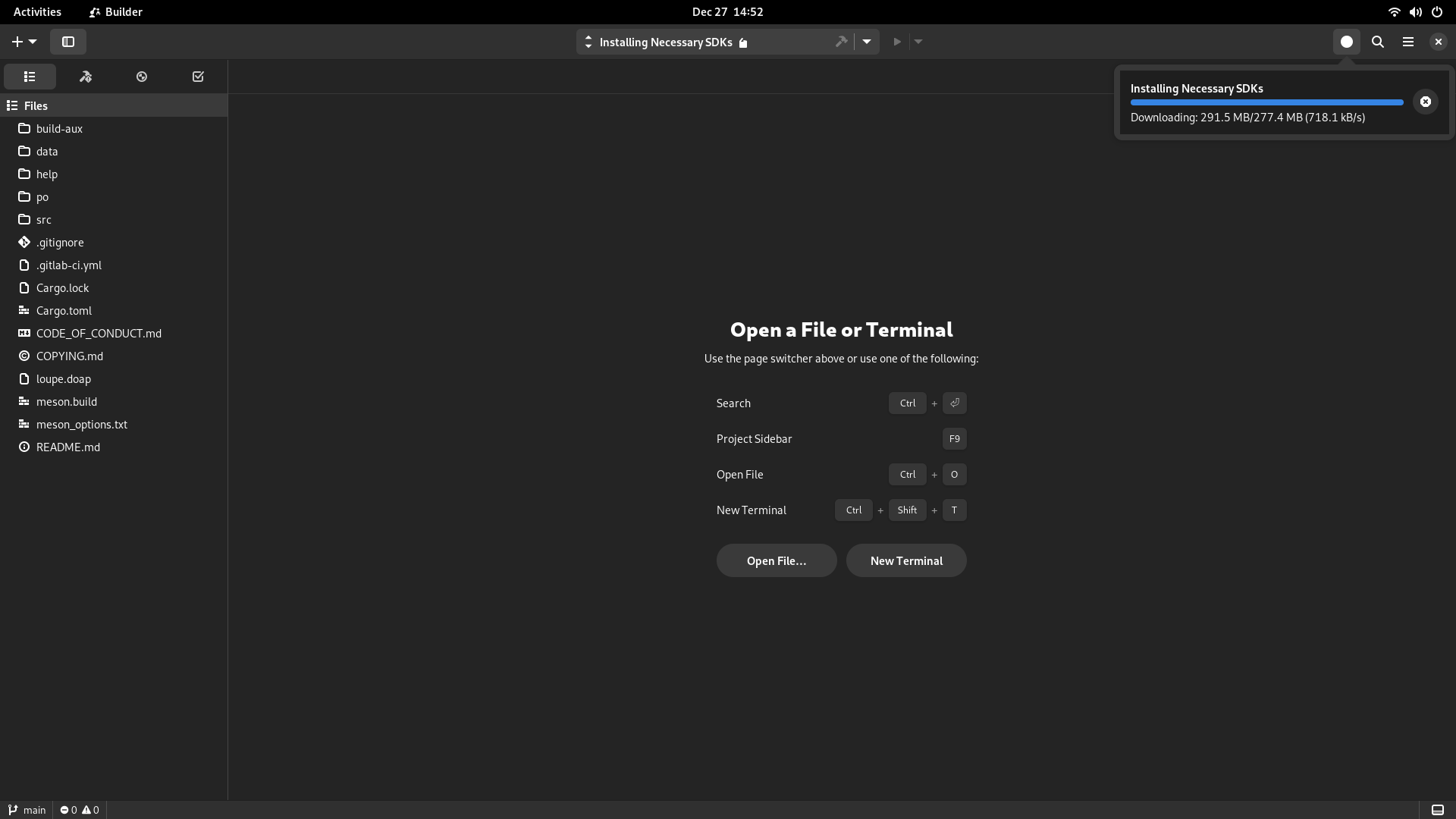Open the unit tests sidebar panel
This screenshot has width=1456, height=819.
tap(142, 77)
